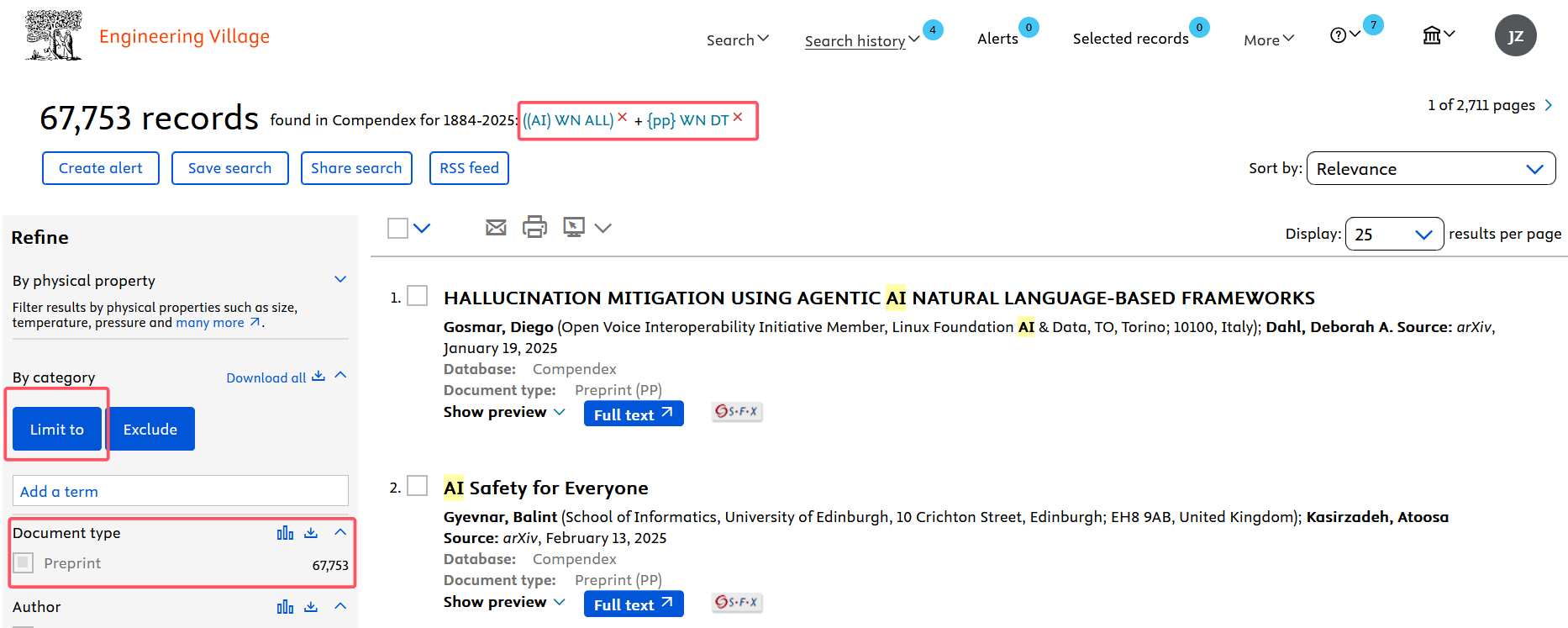Click the Download all link
Screen dimensions: 1568x628
[266, 377]
